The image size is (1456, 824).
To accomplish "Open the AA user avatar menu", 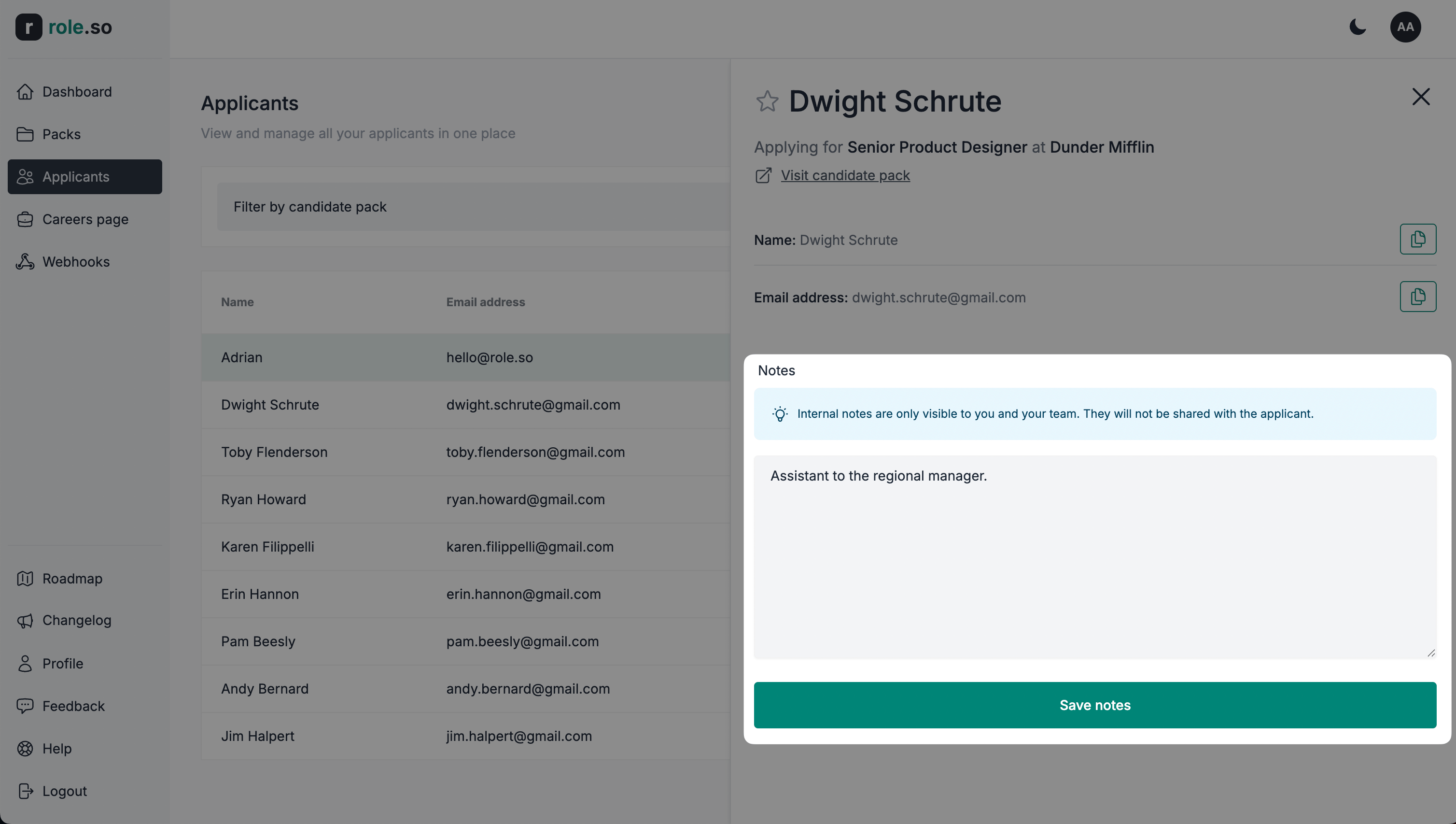I will click(x=1405, y=27).
